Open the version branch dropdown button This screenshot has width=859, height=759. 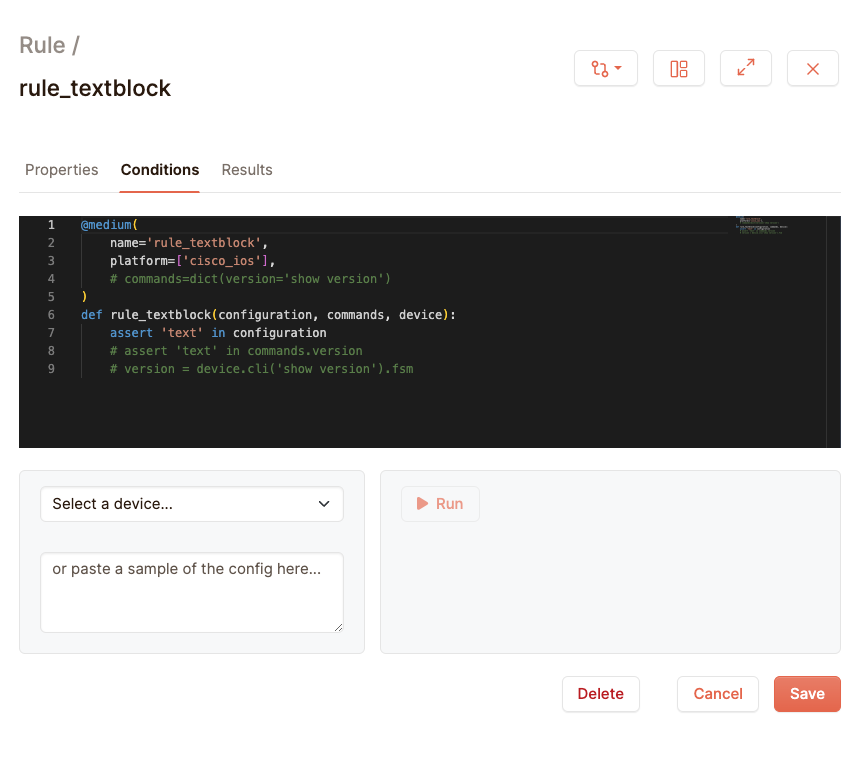tap(605, 69)
